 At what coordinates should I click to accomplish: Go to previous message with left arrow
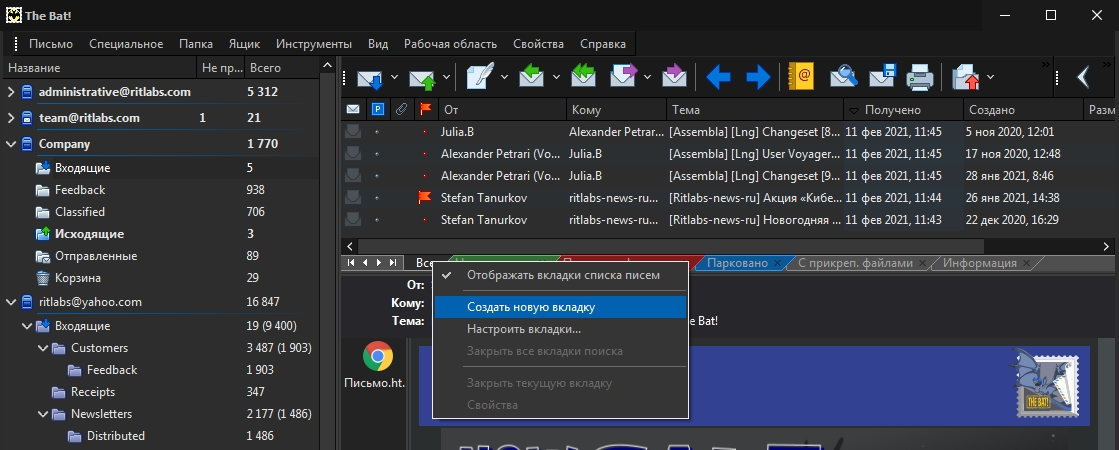718,76
